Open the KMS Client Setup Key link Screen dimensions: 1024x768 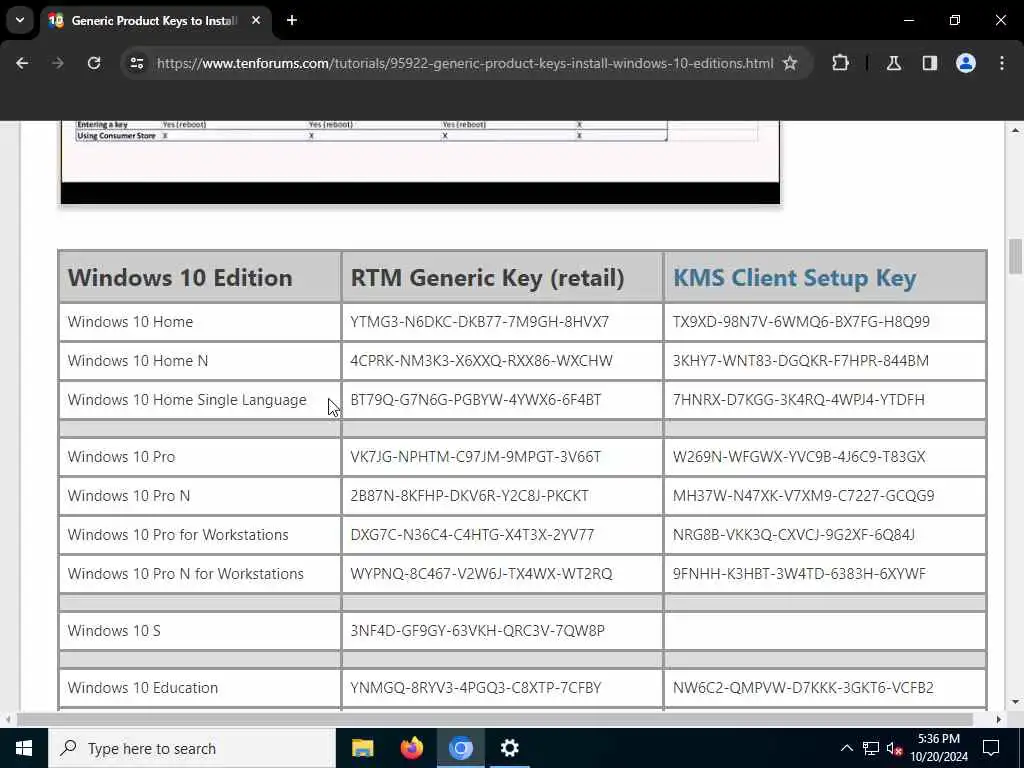click(795, 278)
